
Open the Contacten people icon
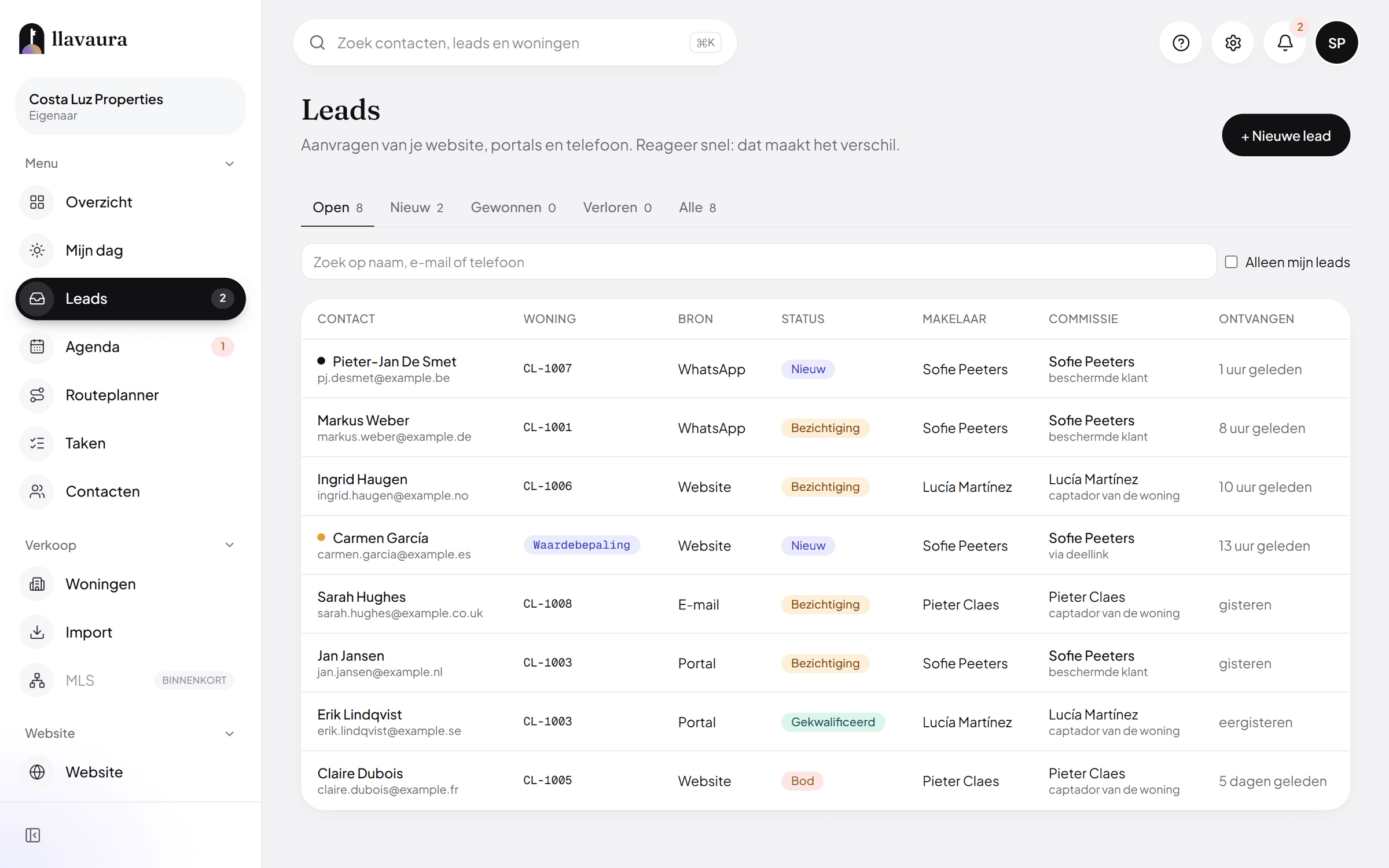click(37, 491)
